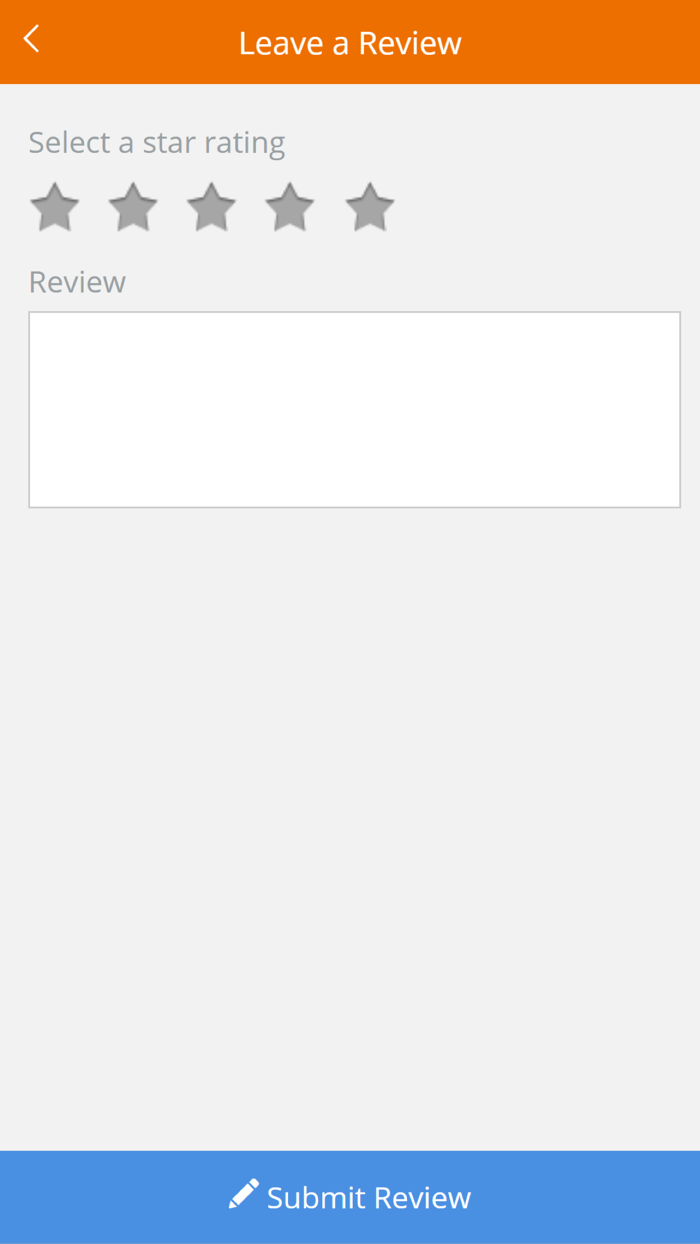Click the orange header bar

(x=350, y=42)
